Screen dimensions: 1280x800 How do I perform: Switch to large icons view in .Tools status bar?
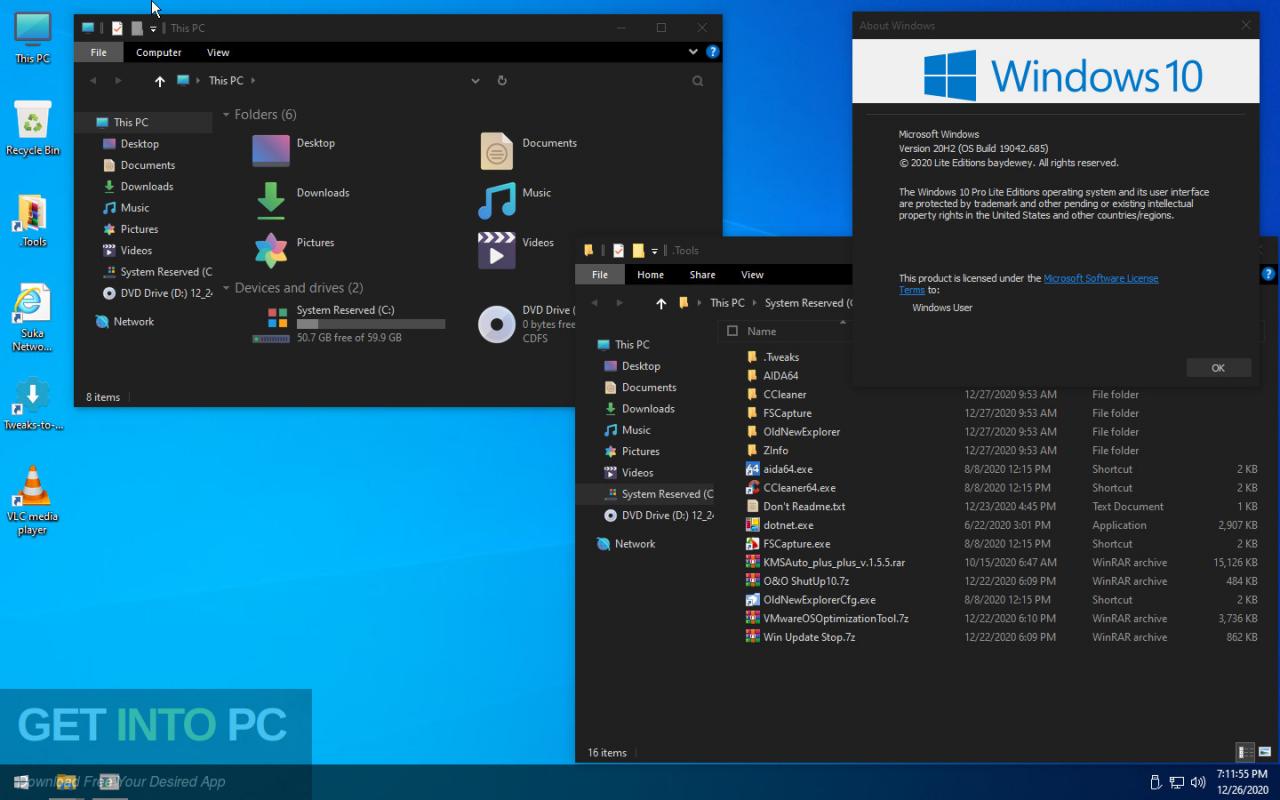pyautogui.click(x=1265, y=752)
